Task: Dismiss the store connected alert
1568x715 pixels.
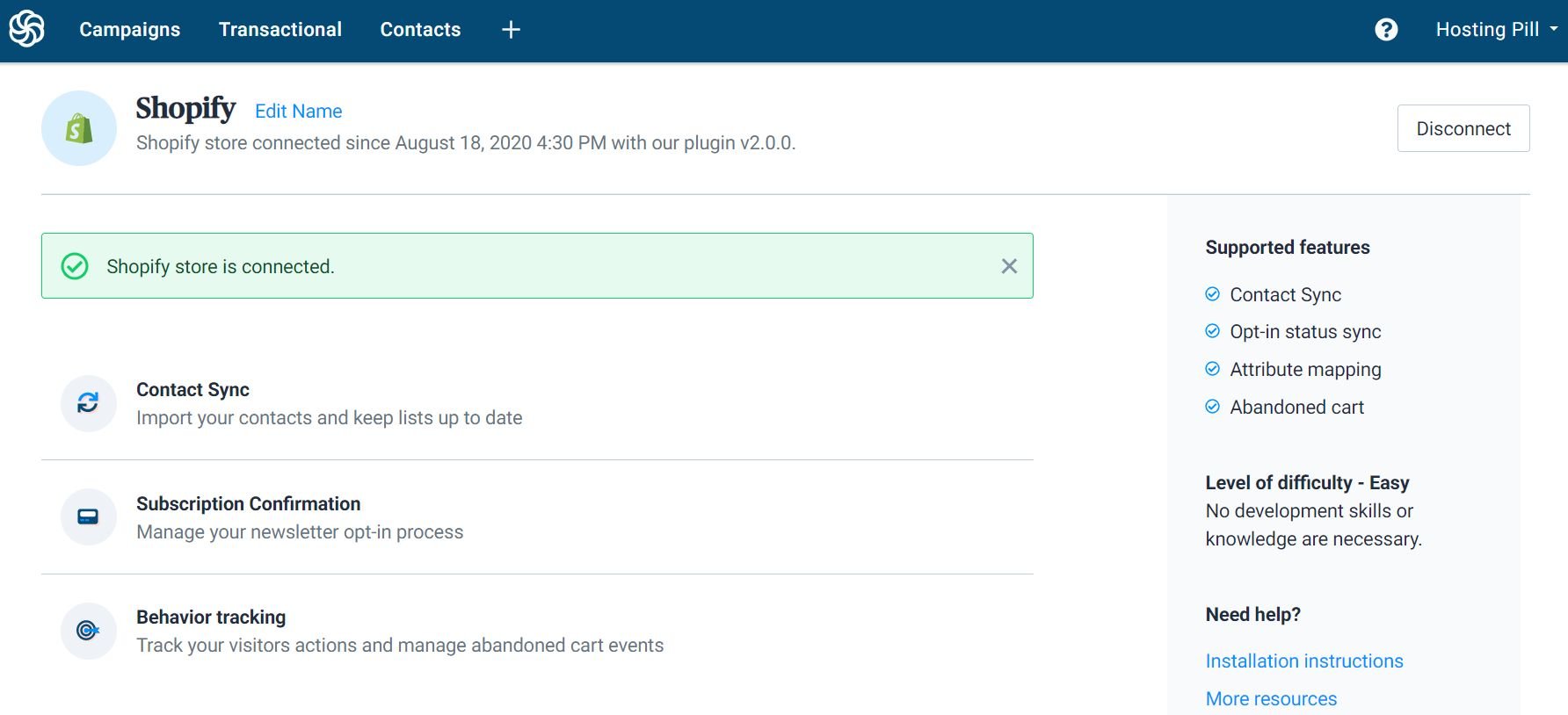Action: (1009, 266)
